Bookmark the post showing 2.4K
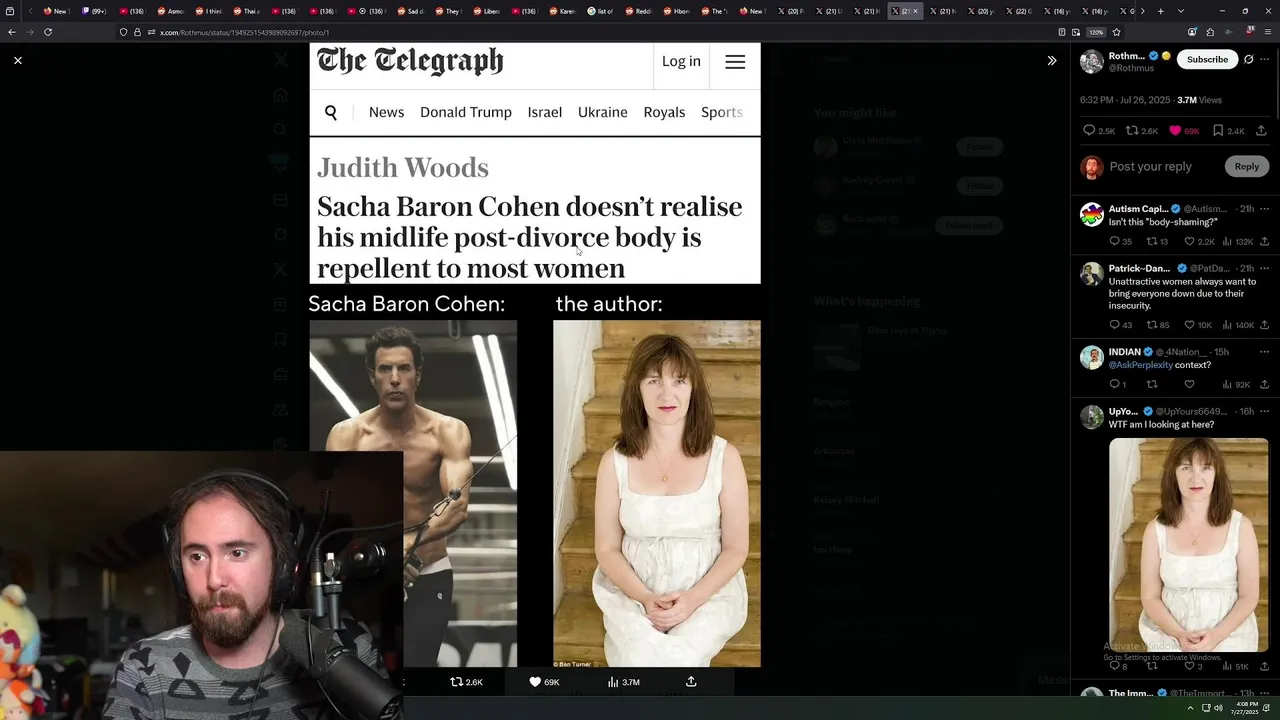The image size is (1280, 720). pyautogui.click(x=1229, y=131)
